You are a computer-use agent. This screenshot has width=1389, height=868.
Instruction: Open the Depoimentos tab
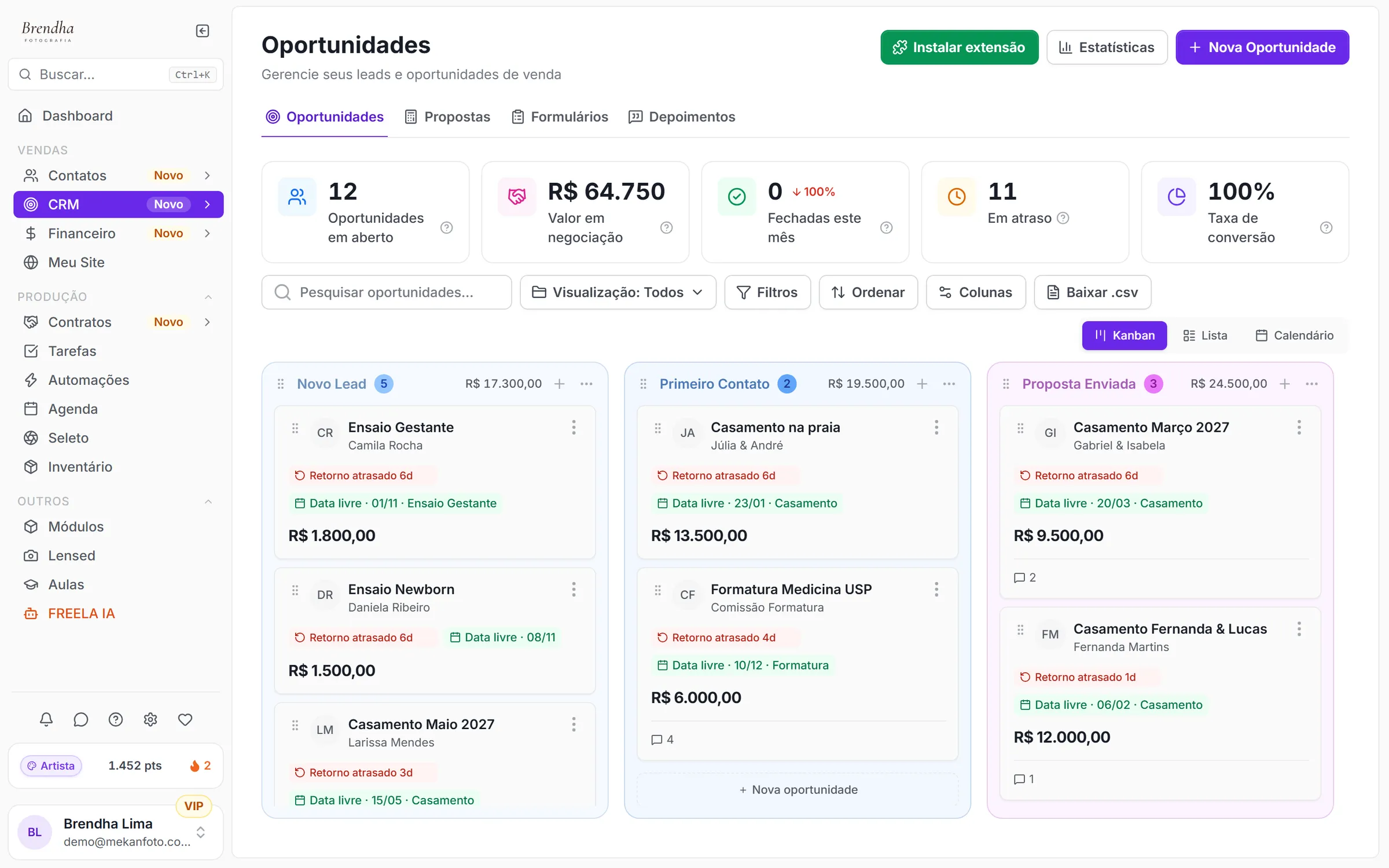tap(682, 117)
